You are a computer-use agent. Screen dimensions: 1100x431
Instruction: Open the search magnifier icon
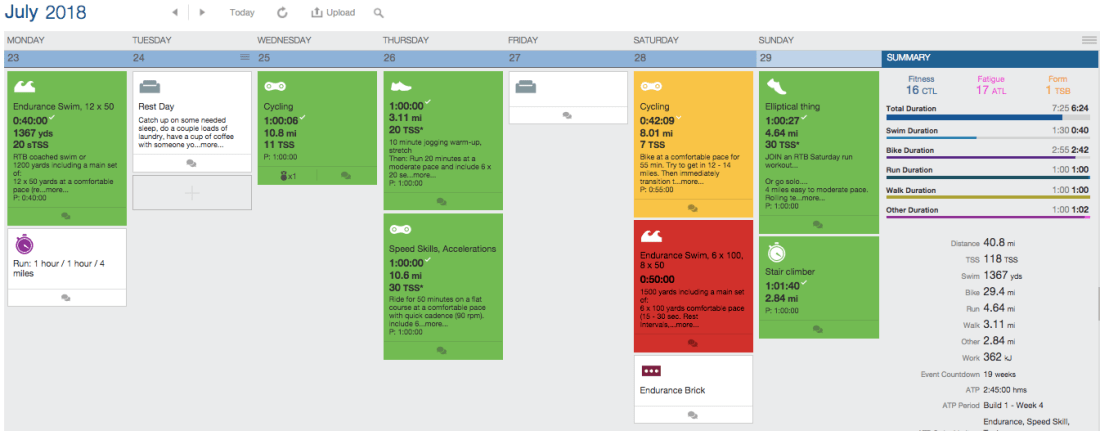coord(378,13)
